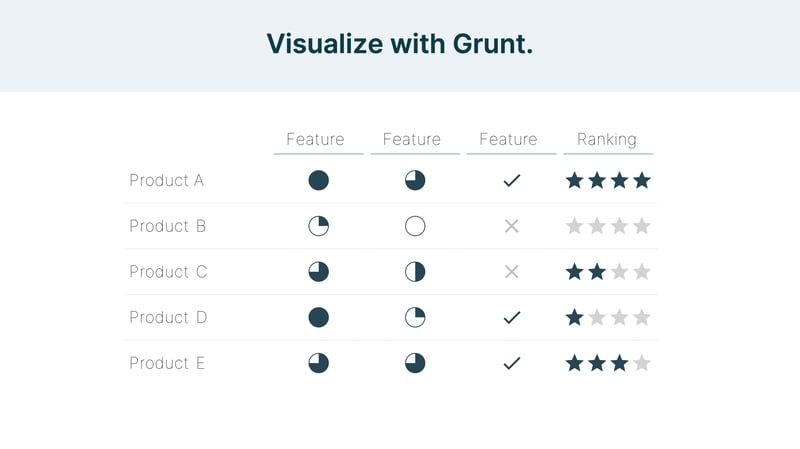The width and height of the screenshot is (800, 449).
Task: Click Product C's second rating star
Action: pyautogui.click(x=597, y=271)
